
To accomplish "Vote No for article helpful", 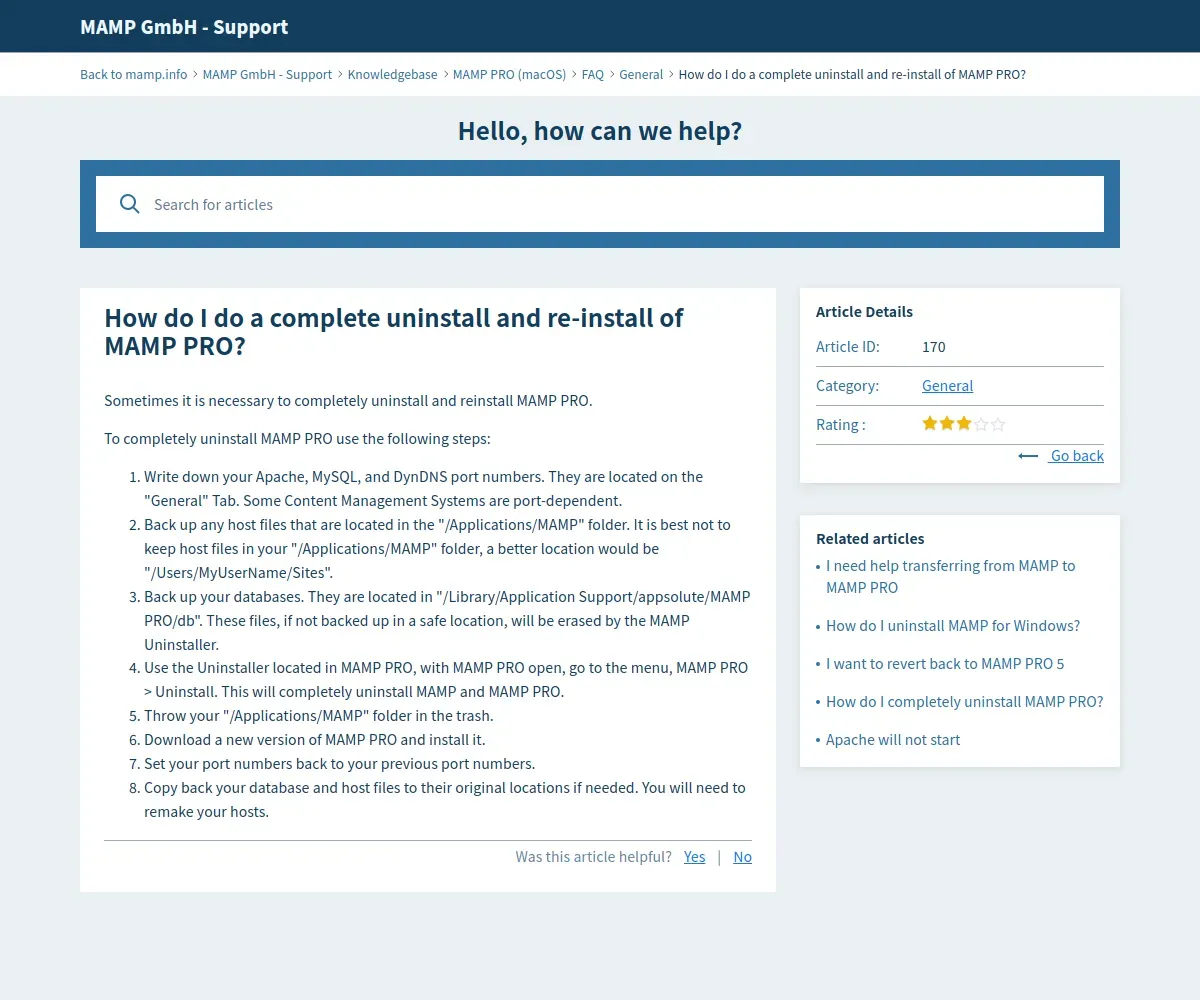I will (x=742, y=857).
